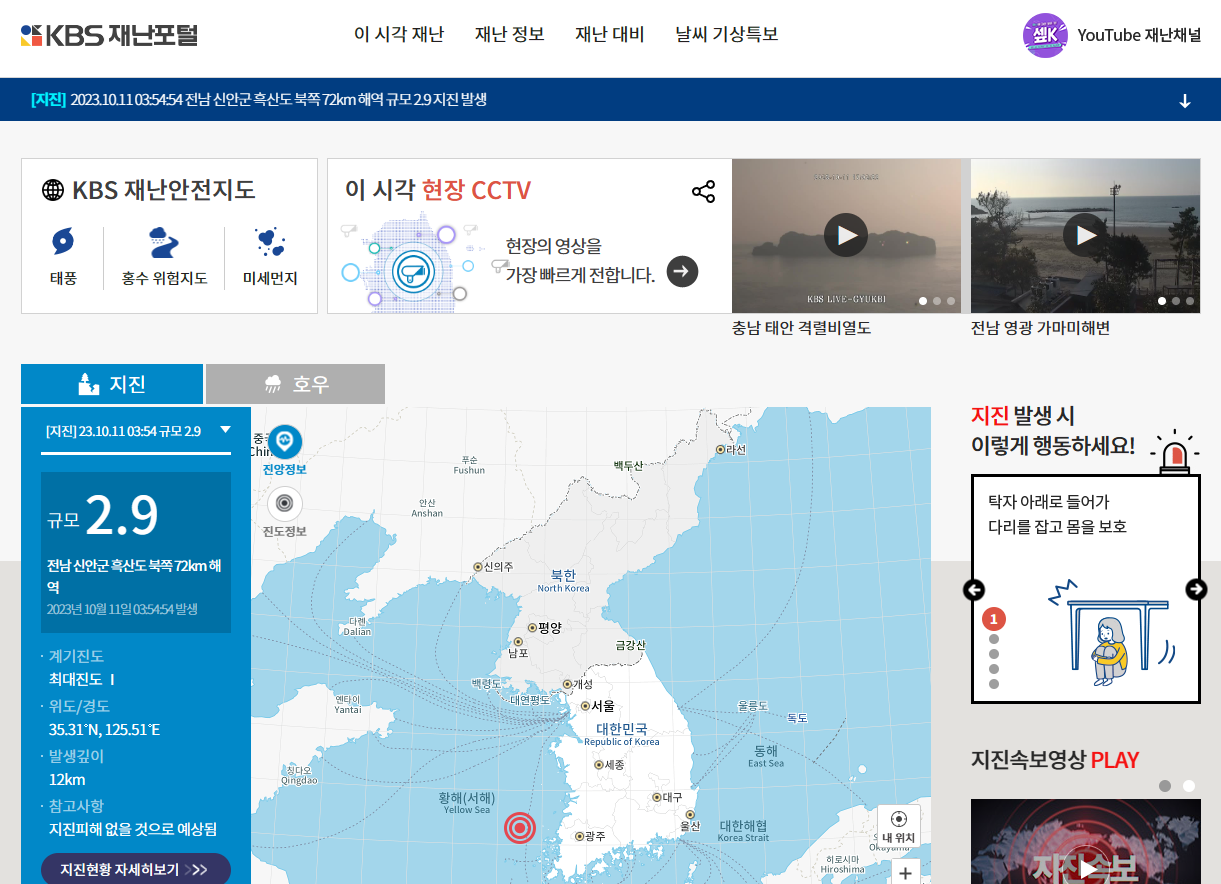Click the safety tip illustration under table
Viewport: 1221px width, 884px height.
pos(1110,635)
